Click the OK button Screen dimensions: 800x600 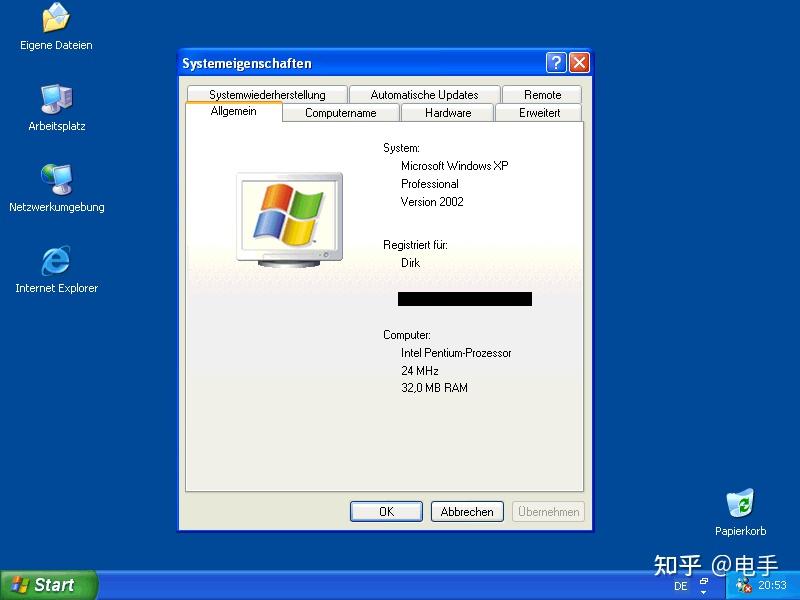(386, 511)
